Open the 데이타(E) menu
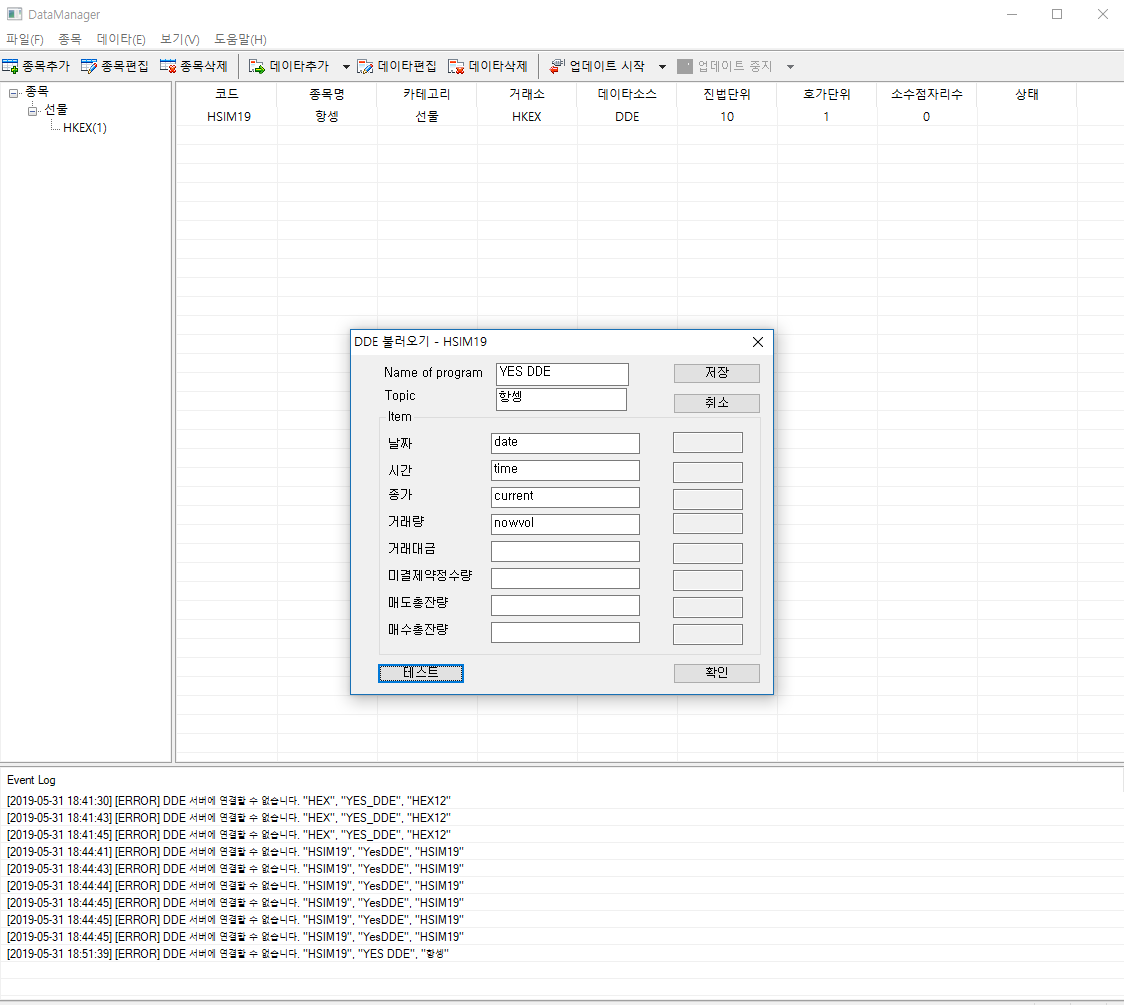 point(121,39)
